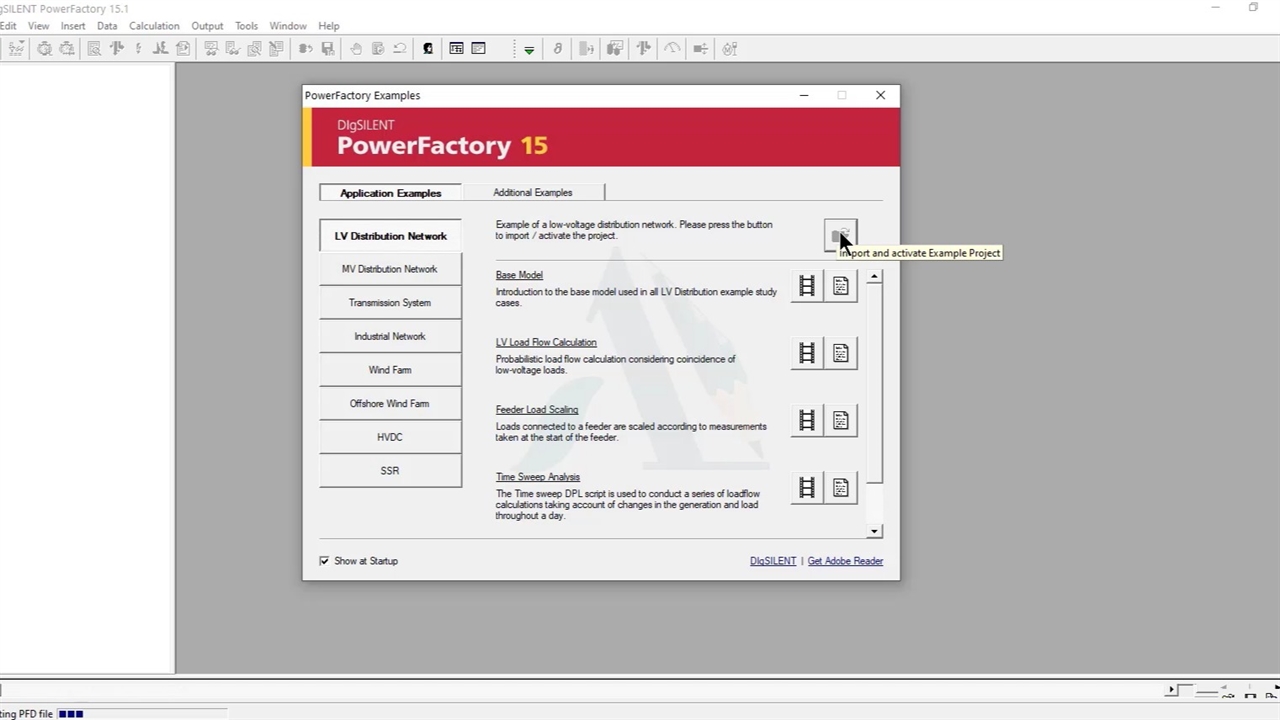The height and width of the screenshot is (720, 1280).
Task: Click the DIgSILENT link
Action: 773,561
